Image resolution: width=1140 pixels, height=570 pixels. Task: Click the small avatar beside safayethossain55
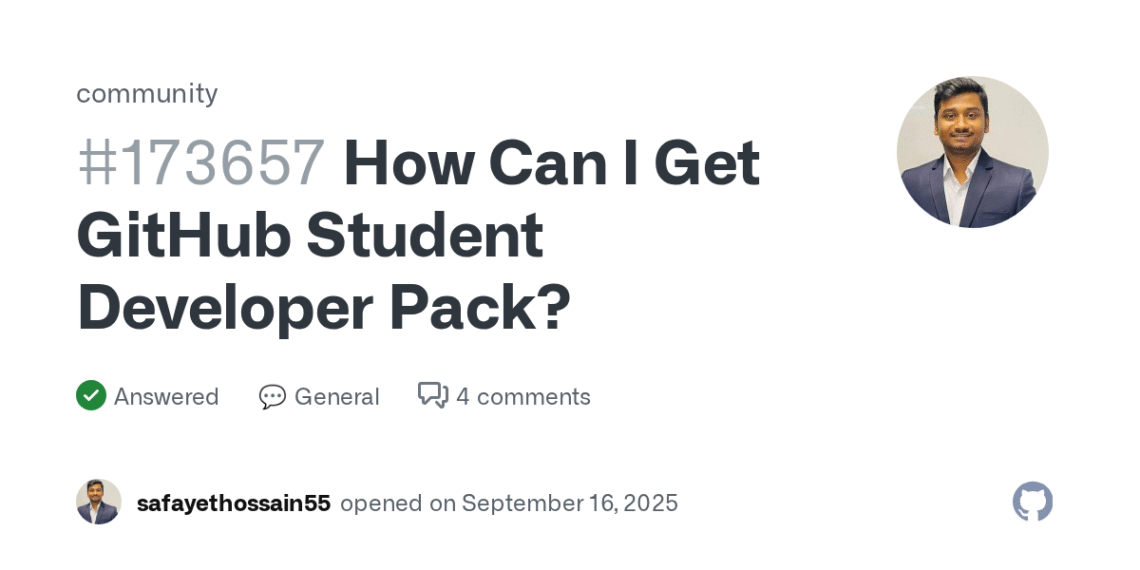(99, 502)
